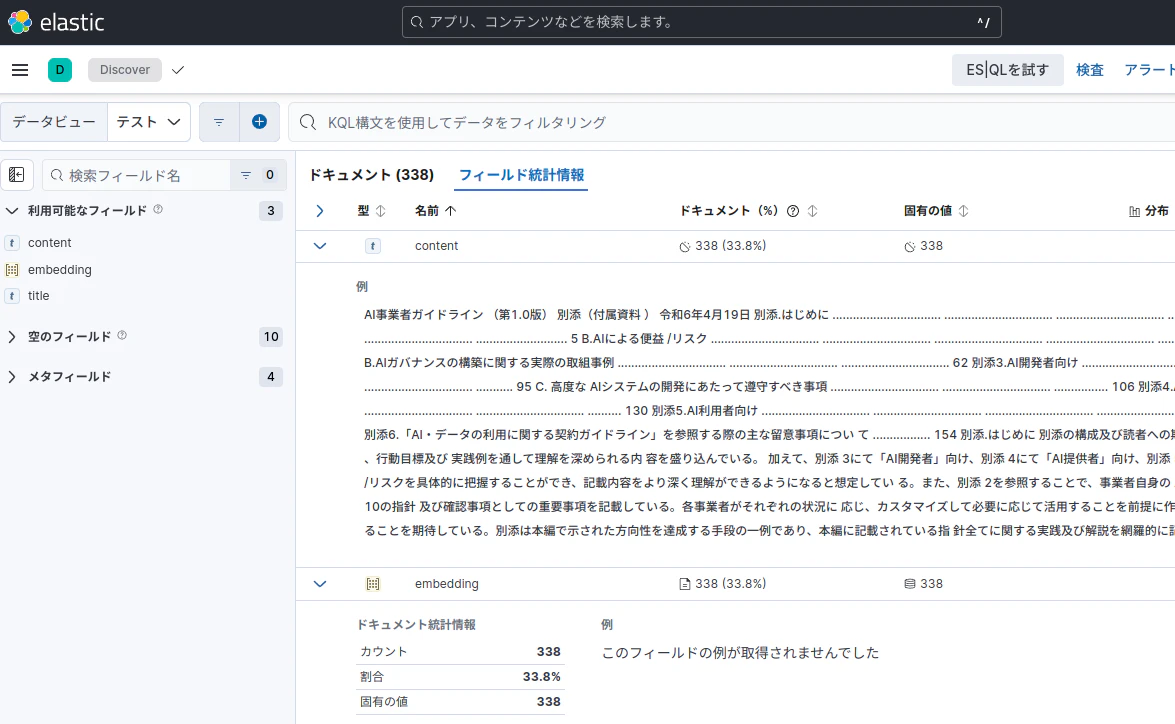1175x724 pixels.
Task: Expand all rows chevron in table header
Action: 320,211
